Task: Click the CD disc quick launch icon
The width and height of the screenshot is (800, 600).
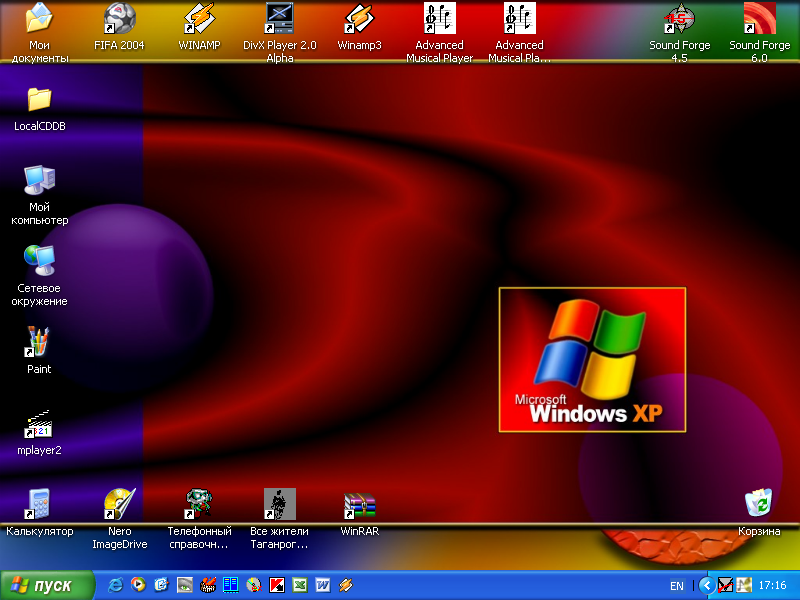Action: coord(254,585)
